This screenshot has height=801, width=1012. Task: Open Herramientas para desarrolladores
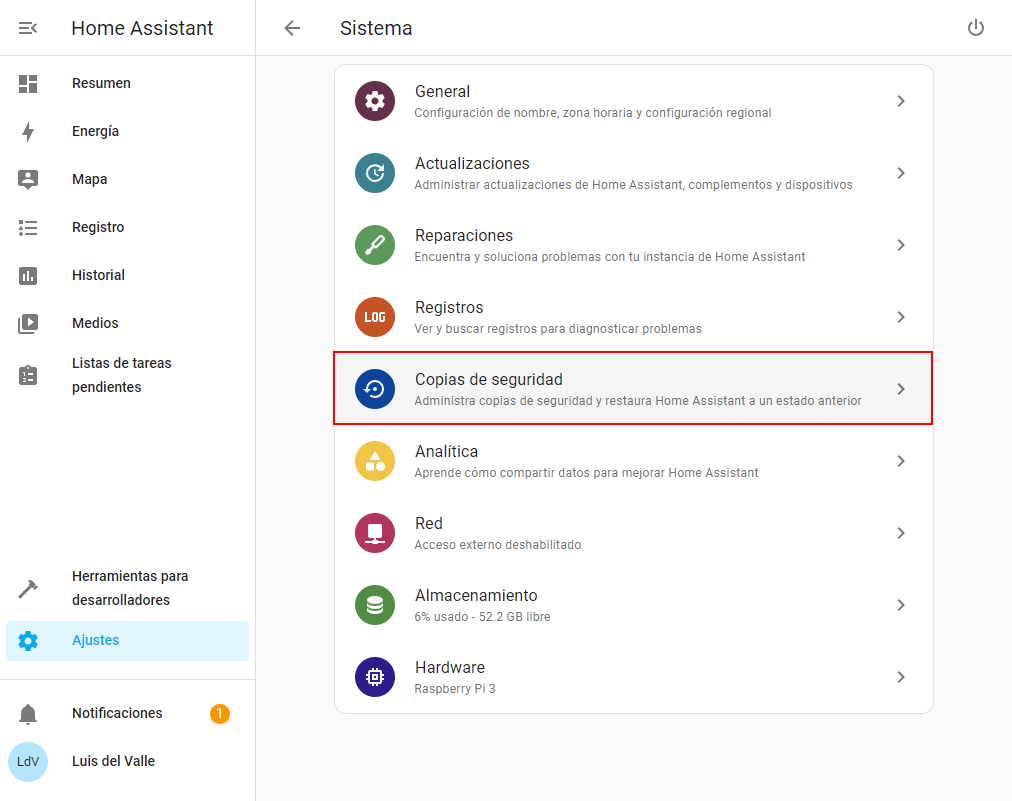tap(127, 589)
